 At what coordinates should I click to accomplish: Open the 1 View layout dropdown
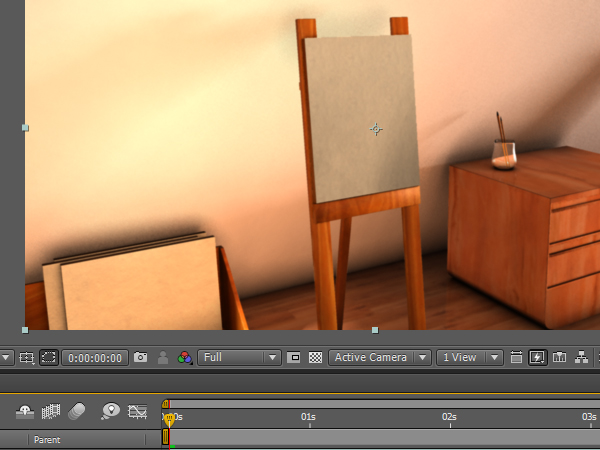(x=466, y=357)
